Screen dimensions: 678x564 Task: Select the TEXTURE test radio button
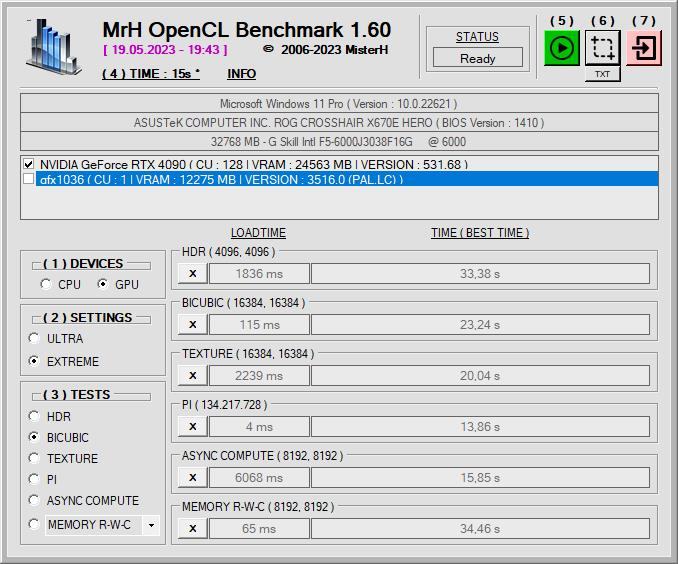[34, 458]
